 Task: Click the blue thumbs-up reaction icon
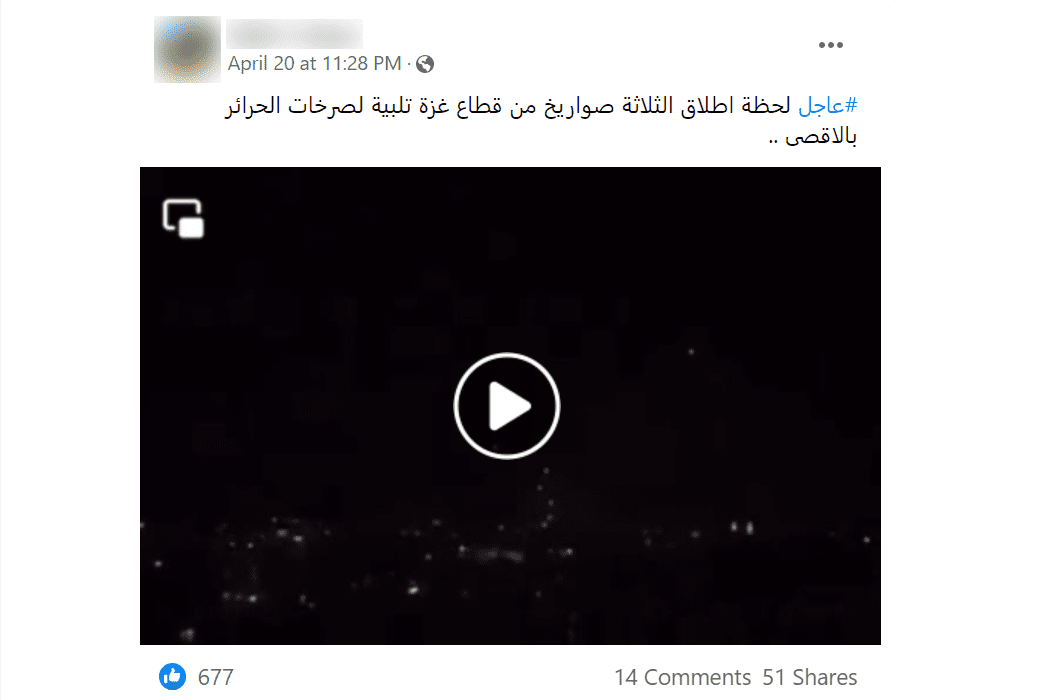point(172,677)
